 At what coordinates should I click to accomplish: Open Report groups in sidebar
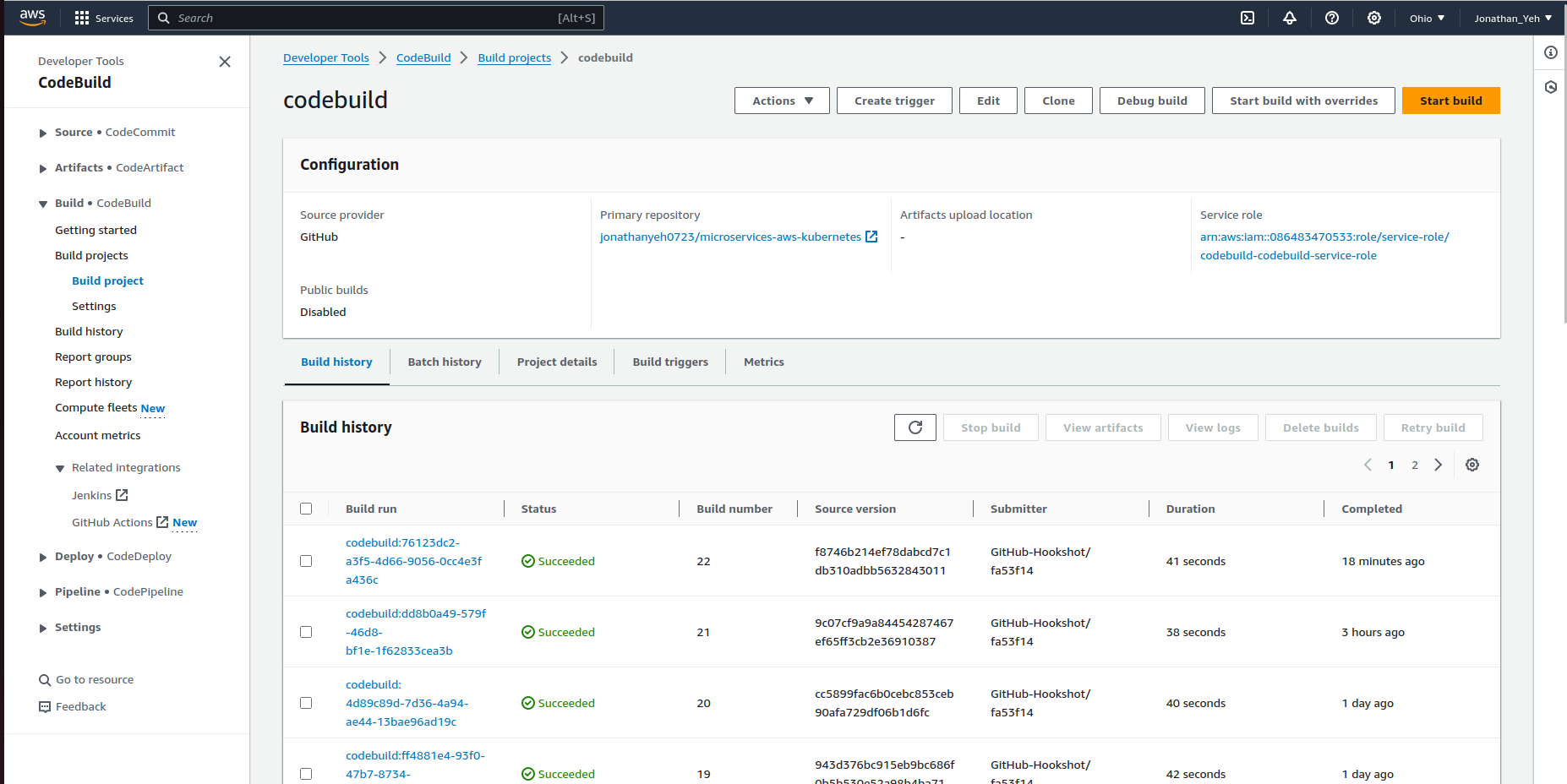tap(93, 357)
